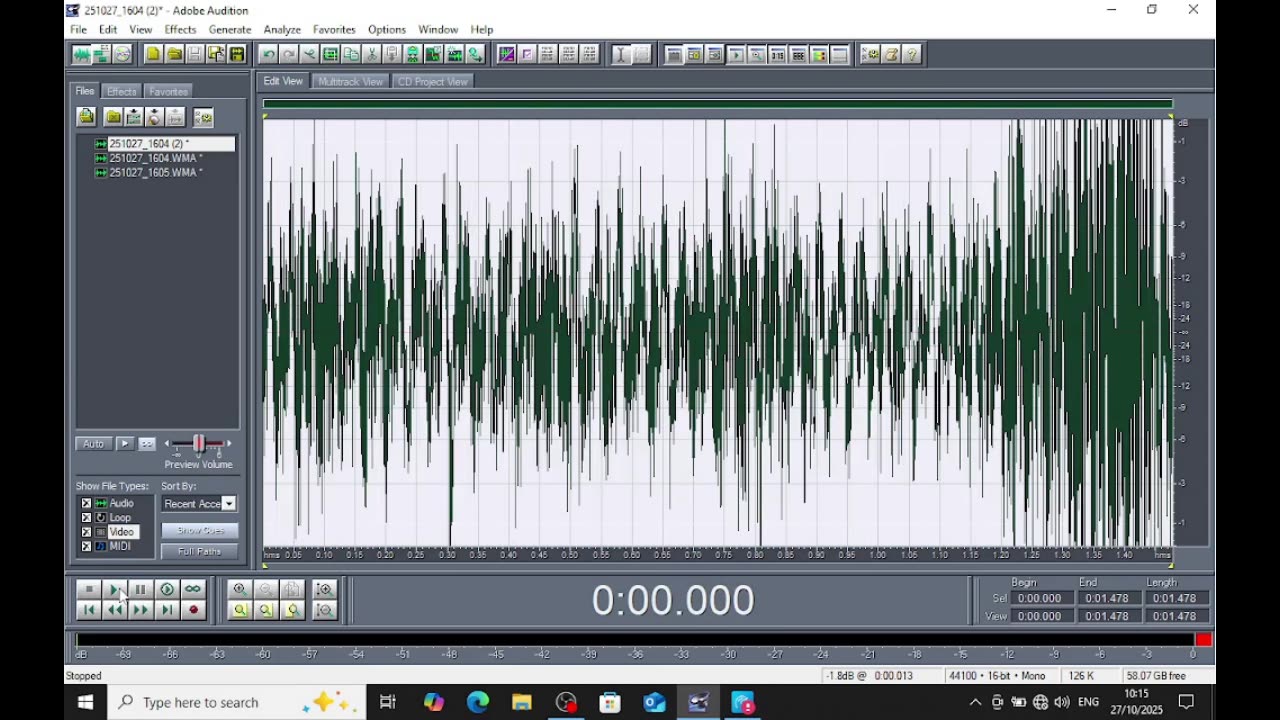This screenshot has height=720, width=1280.
Task: Open the File menu
Action: pos(78,30)
